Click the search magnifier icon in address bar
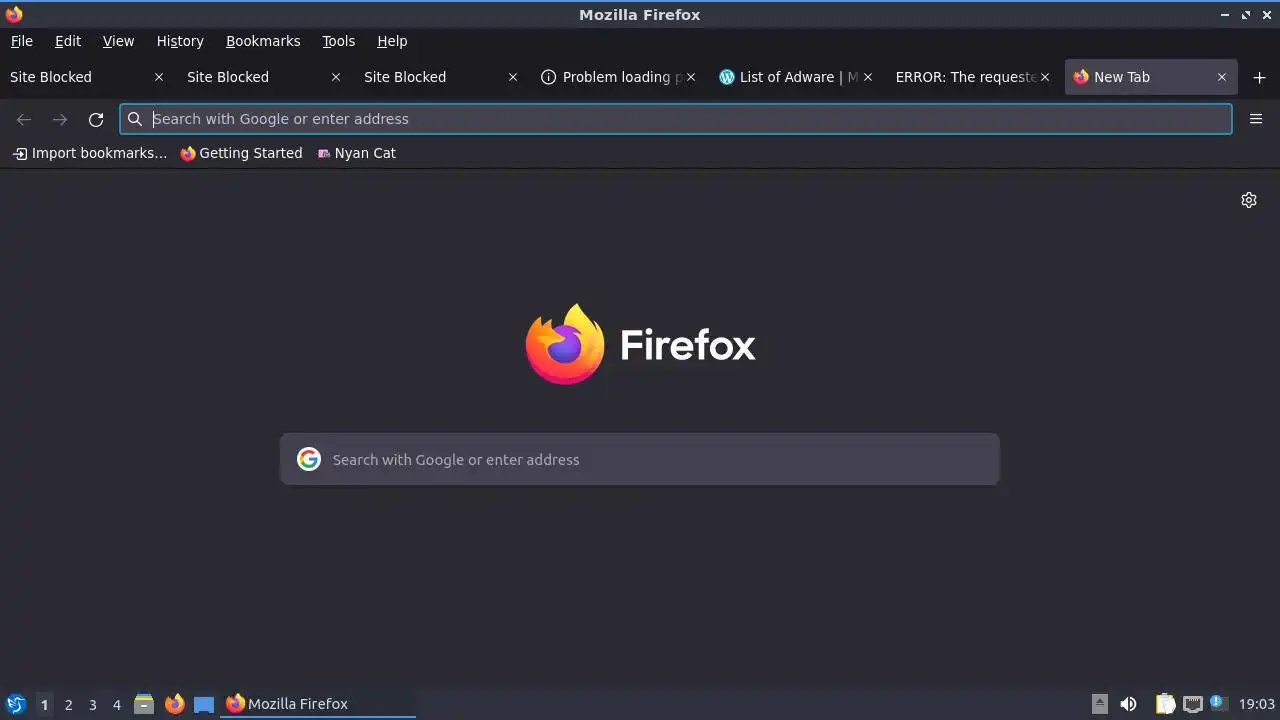The width and height of the screenshot is (1280, 720). point(135,119)
